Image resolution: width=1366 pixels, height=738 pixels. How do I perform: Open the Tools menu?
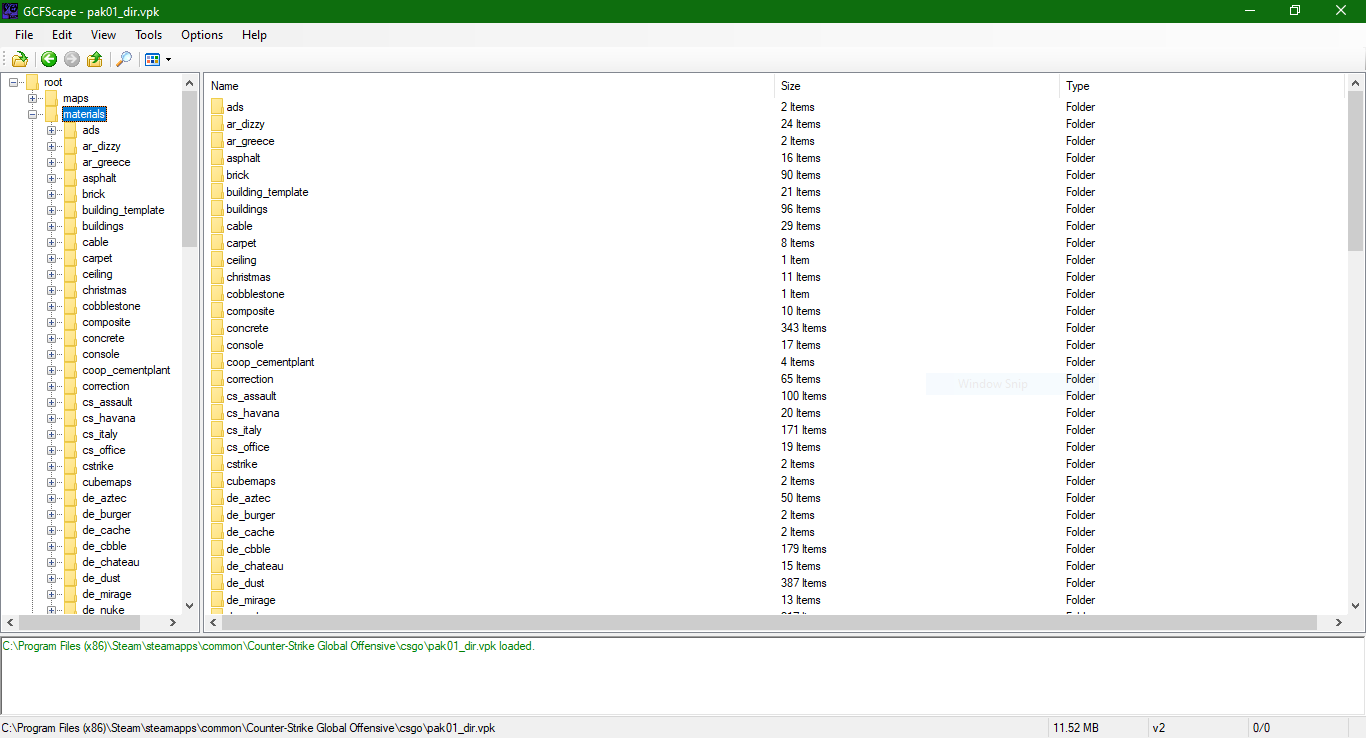pyautogui.click(x=148, y=35)
